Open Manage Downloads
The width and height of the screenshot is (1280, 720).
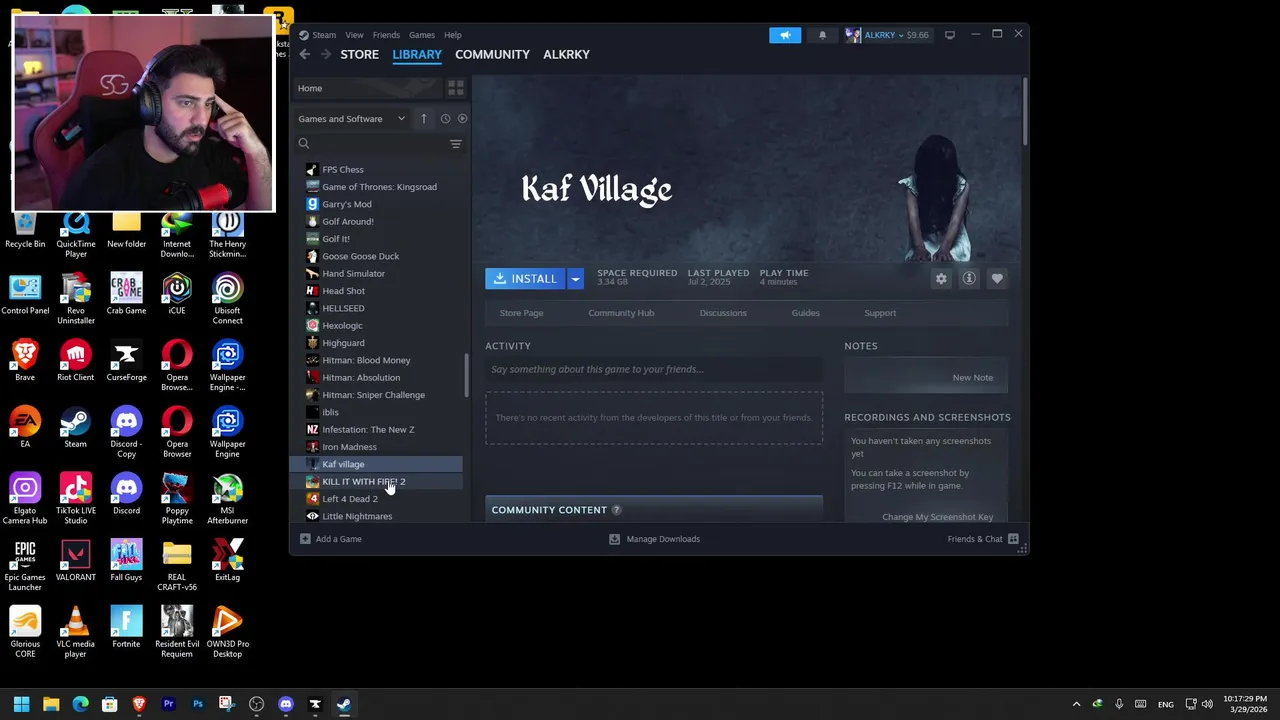tap(655, 539)
